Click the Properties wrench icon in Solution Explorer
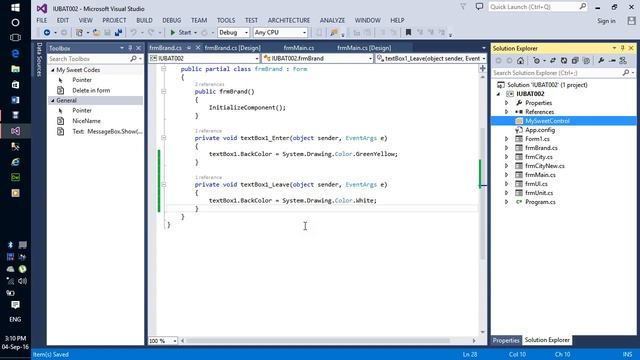 tap(601, 60)
